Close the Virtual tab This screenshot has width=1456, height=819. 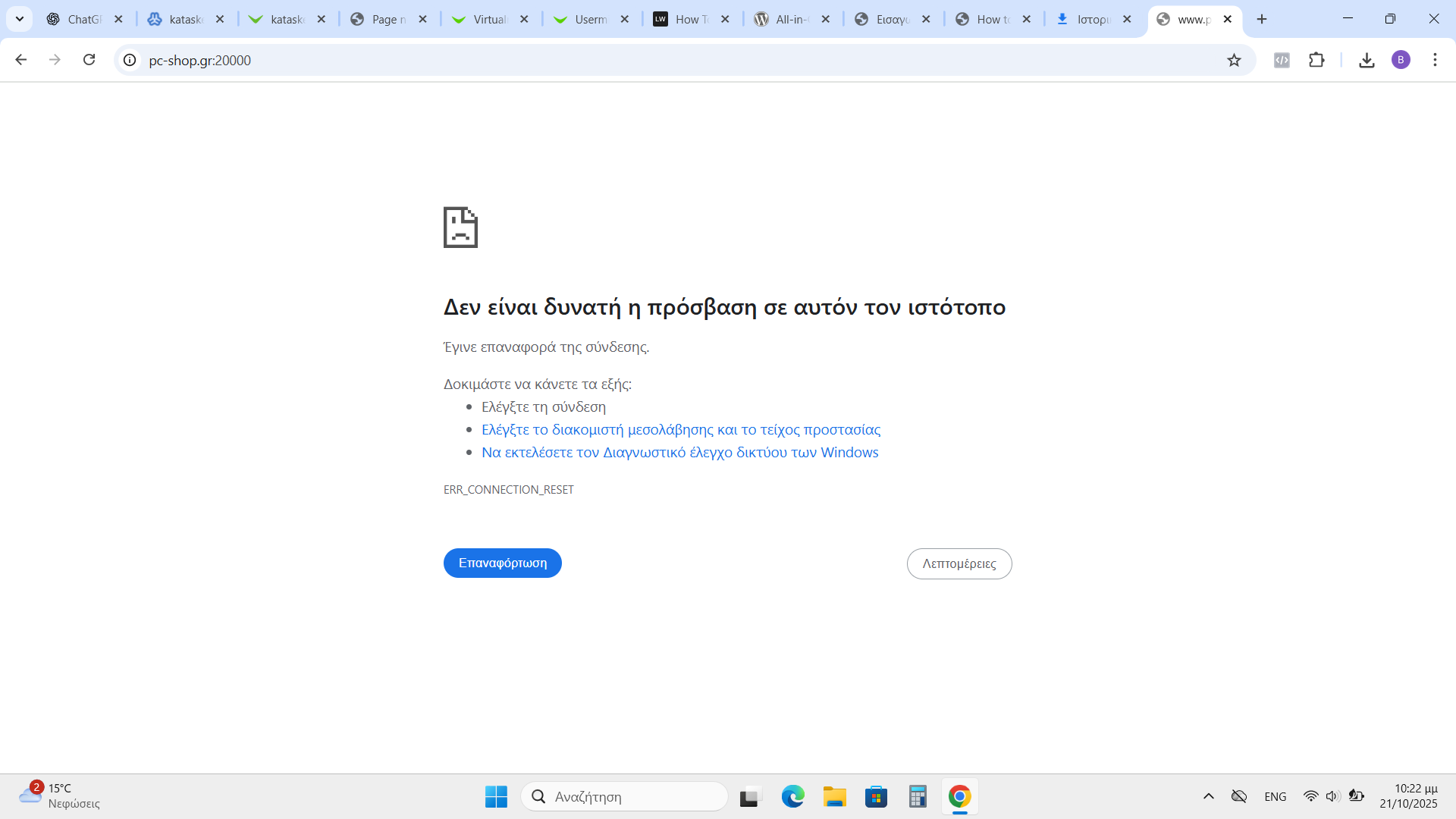click(524, 19)
